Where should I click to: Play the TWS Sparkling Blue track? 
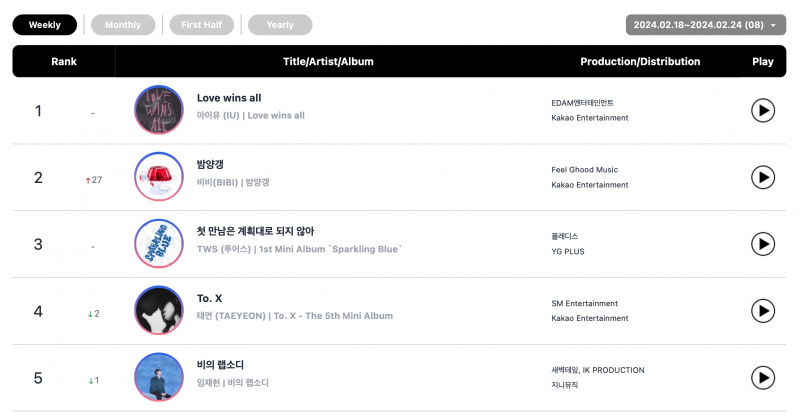[763, 244]
